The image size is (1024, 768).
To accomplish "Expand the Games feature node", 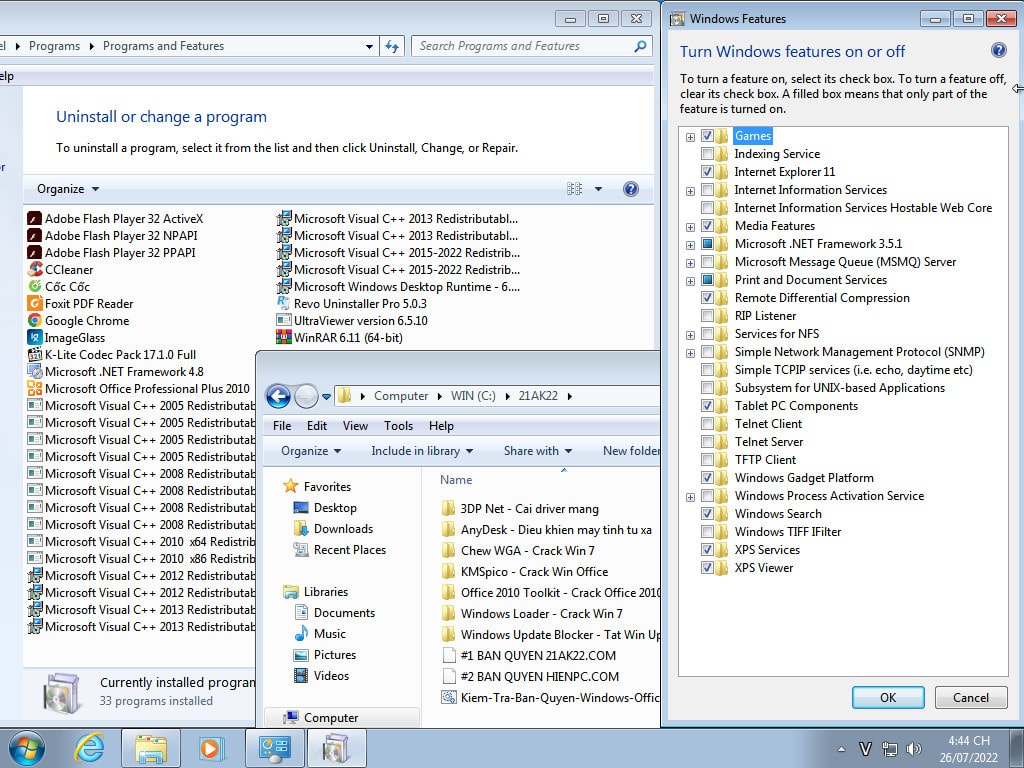I will click(x=690, y=137).
